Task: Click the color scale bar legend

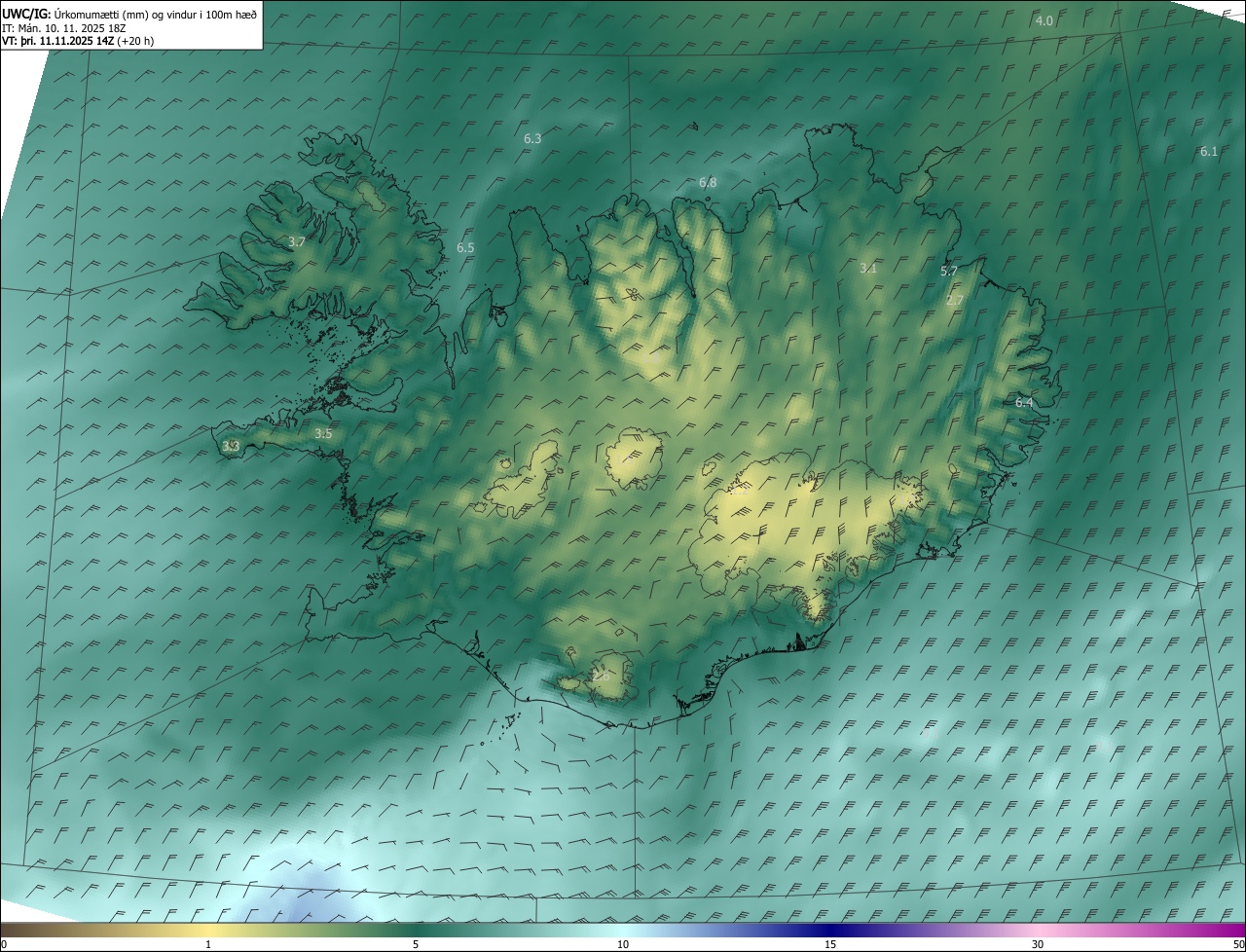Action: [623, 930]
